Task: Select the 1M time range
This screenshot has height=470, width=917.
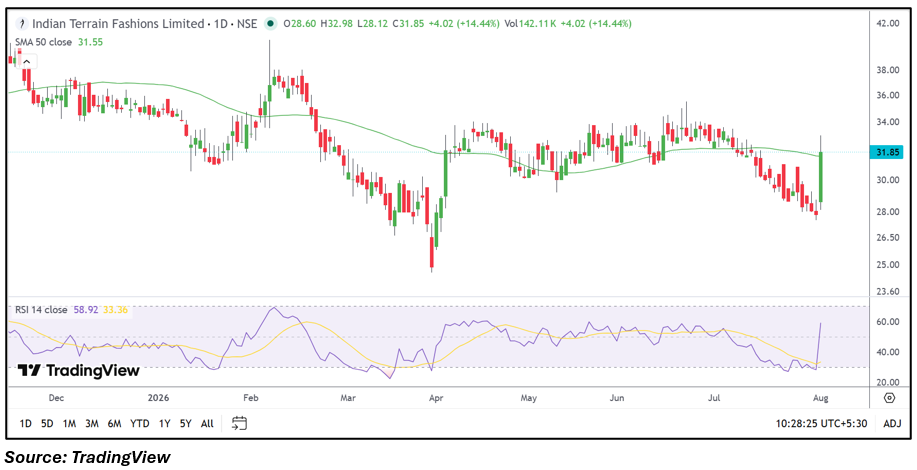Action: coord(69,423)
